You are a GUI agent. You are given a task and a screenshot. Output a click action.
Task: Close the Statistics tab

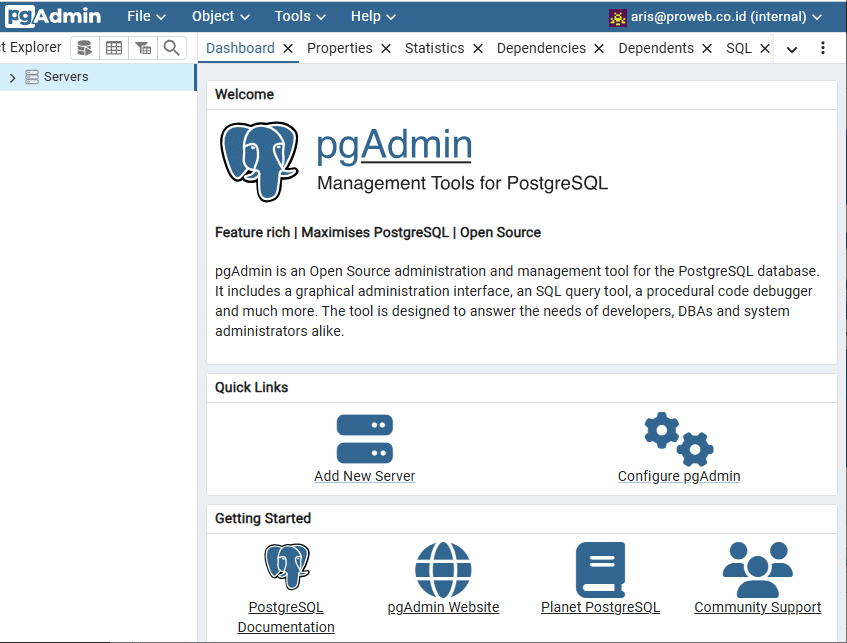[x=478, y=49]
